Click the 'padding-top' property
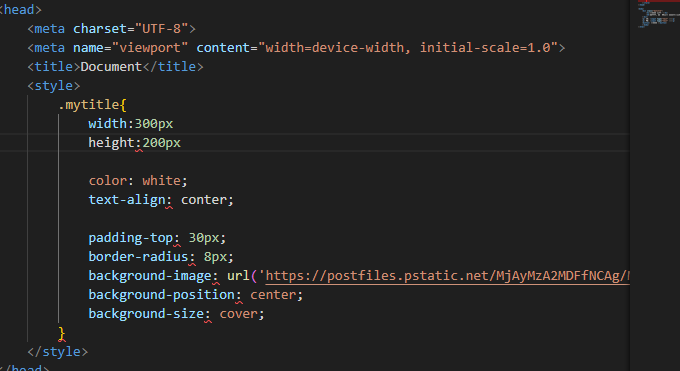 click(x=131, y=238)
